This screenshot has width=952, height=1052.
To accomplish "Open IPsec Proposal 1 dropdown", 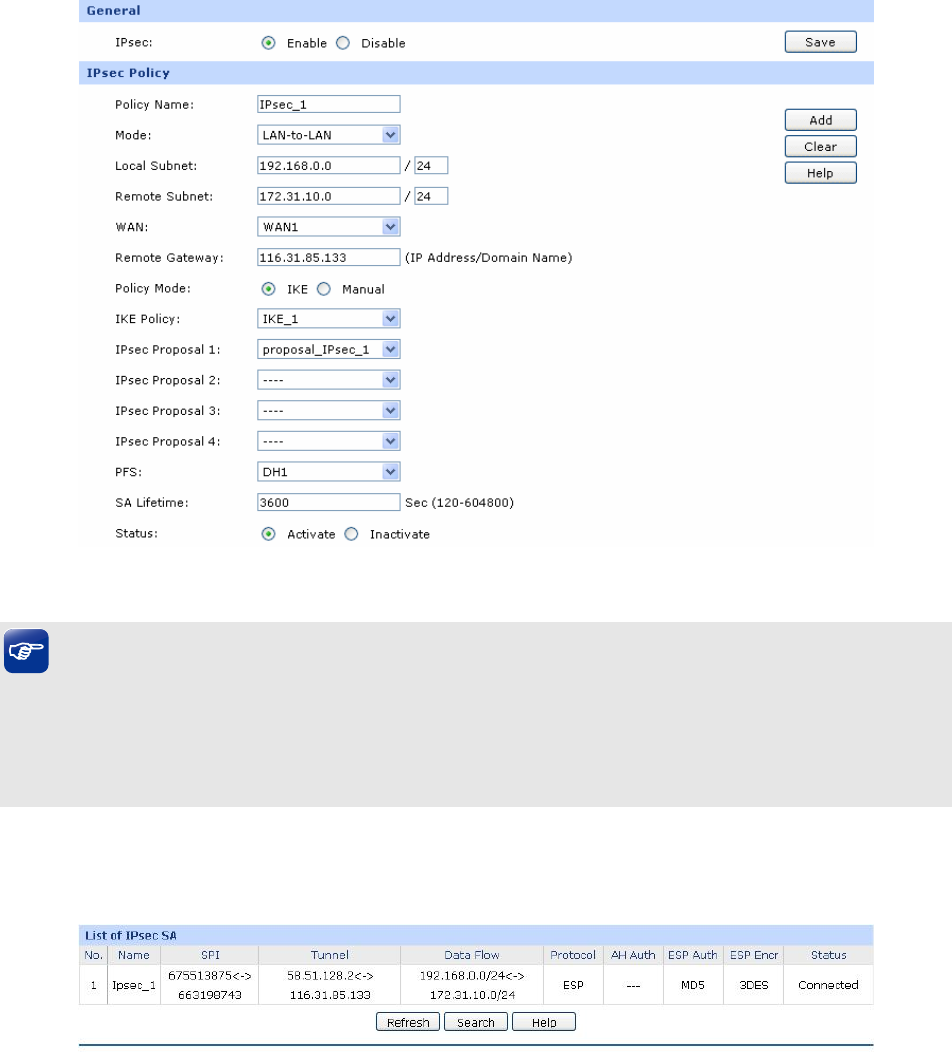I will point(328,349).
